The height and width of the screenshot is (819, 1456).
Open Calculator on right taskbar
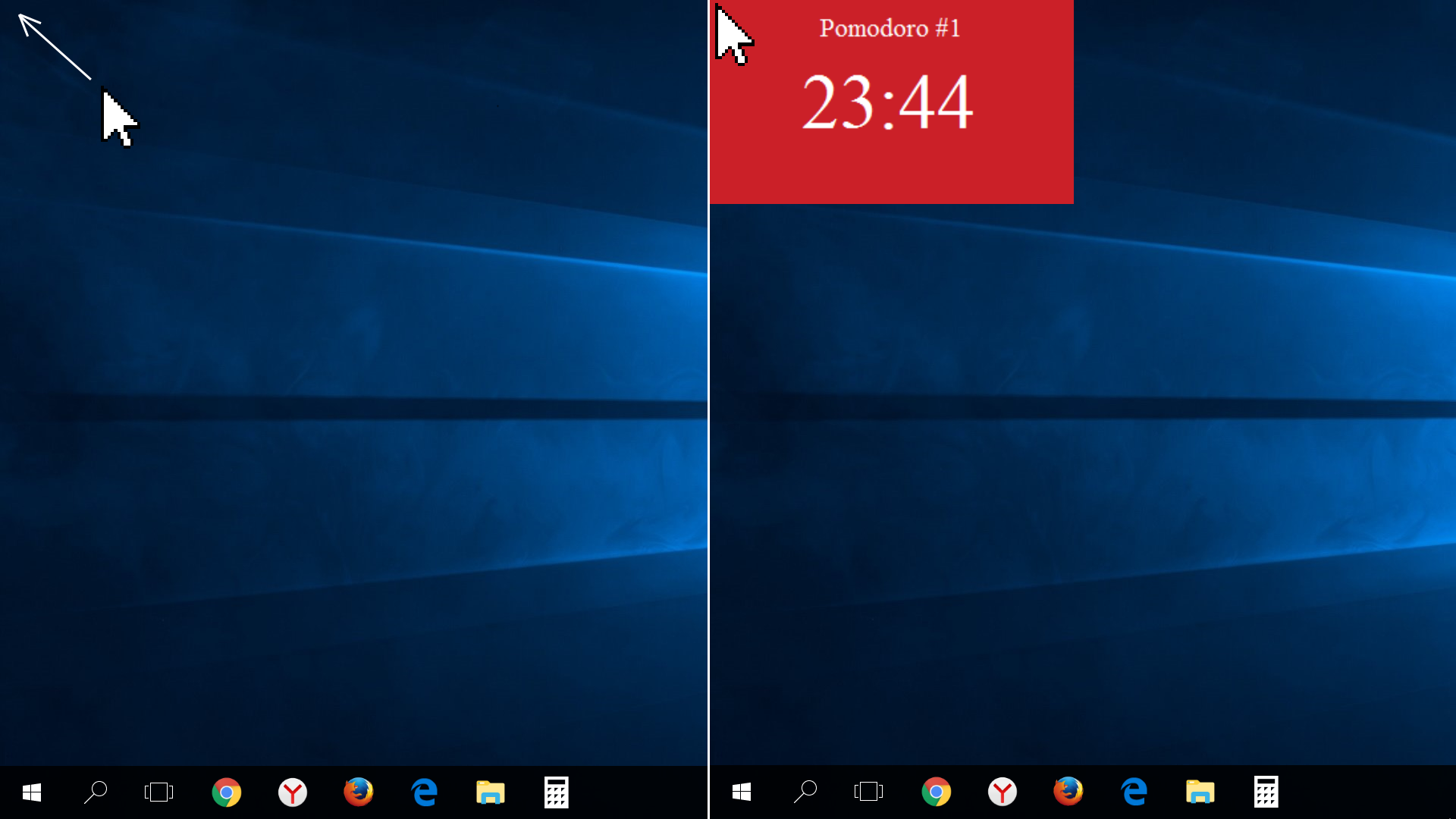(1266, 792)
